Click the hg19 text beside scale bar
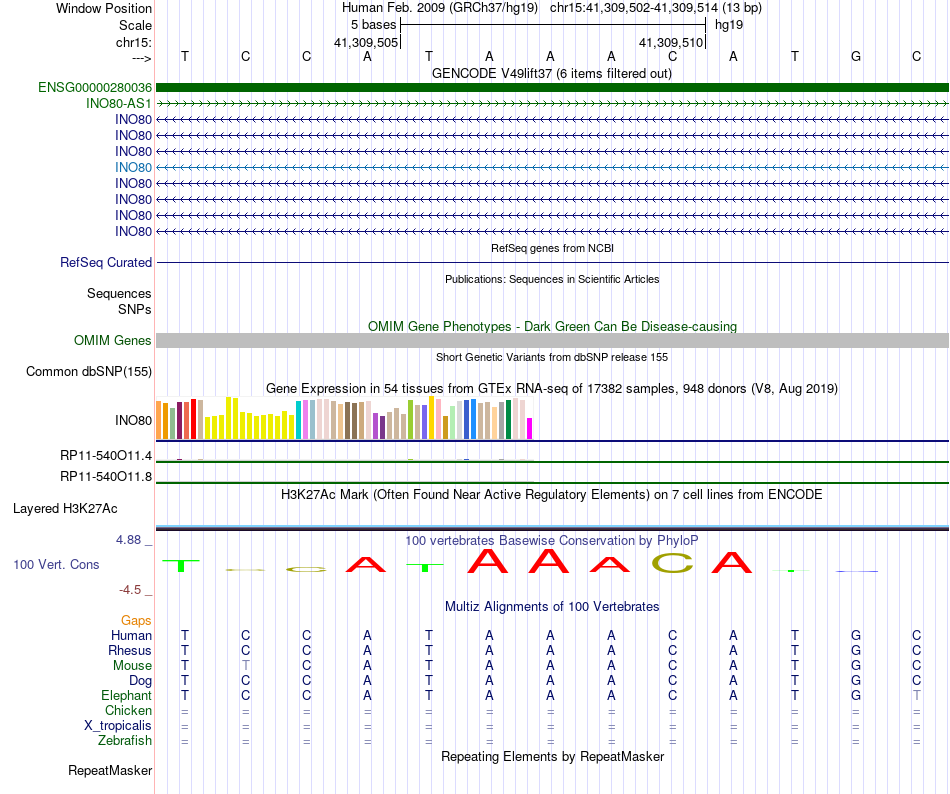The image size is (950, 794). tap(729, 25)
